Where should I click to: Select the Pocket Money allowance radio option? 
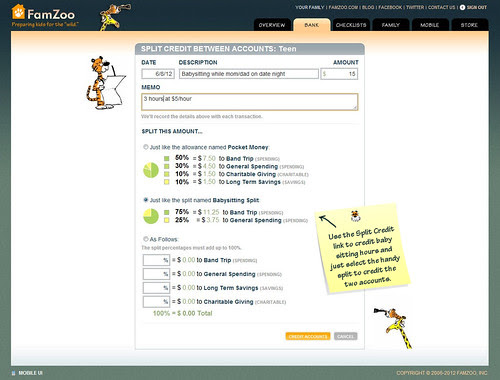tap(146, 147)
